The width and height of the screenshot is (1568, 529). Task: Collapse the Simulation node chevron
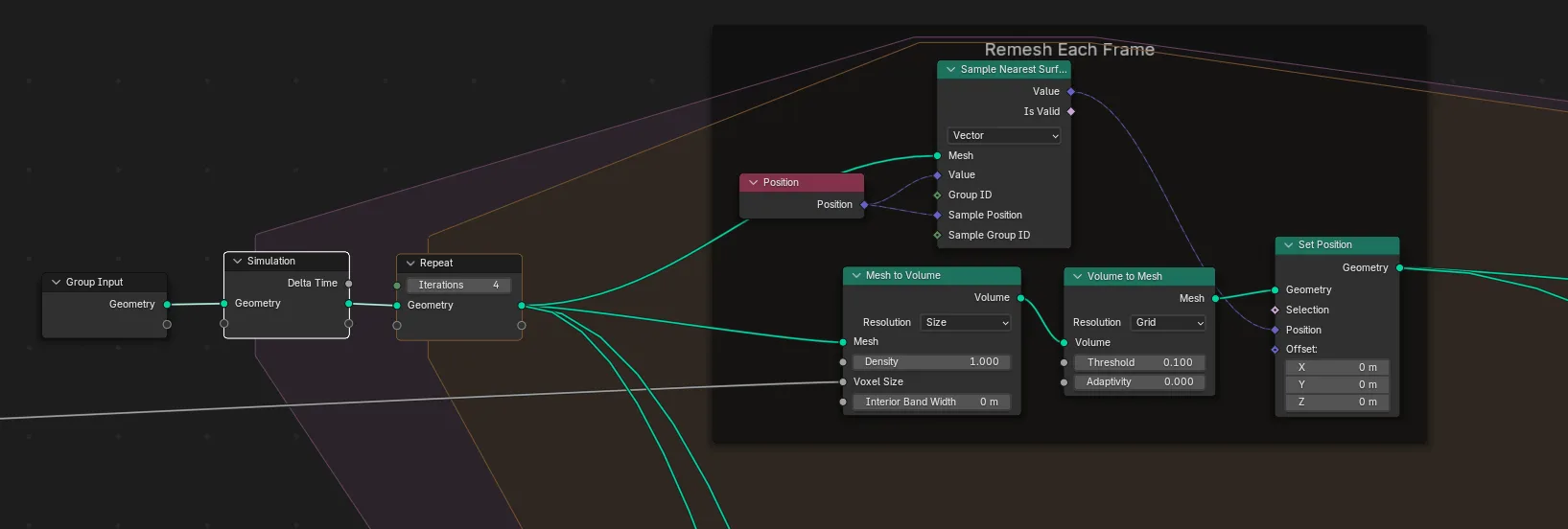pos(238,261)
